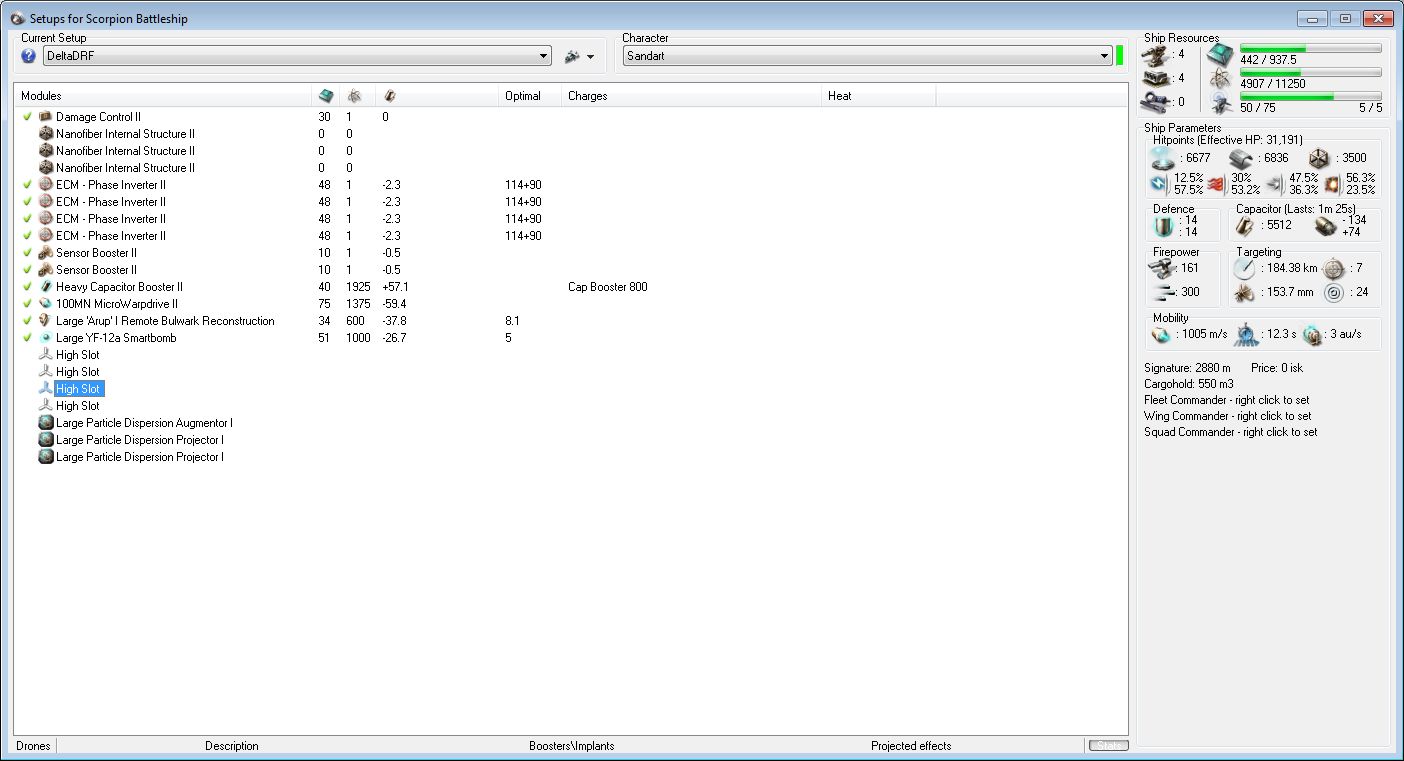Click the kinetic resistance icon showing 47.5%
This screenshot has height=761, width=1404.
[1274, 184]
